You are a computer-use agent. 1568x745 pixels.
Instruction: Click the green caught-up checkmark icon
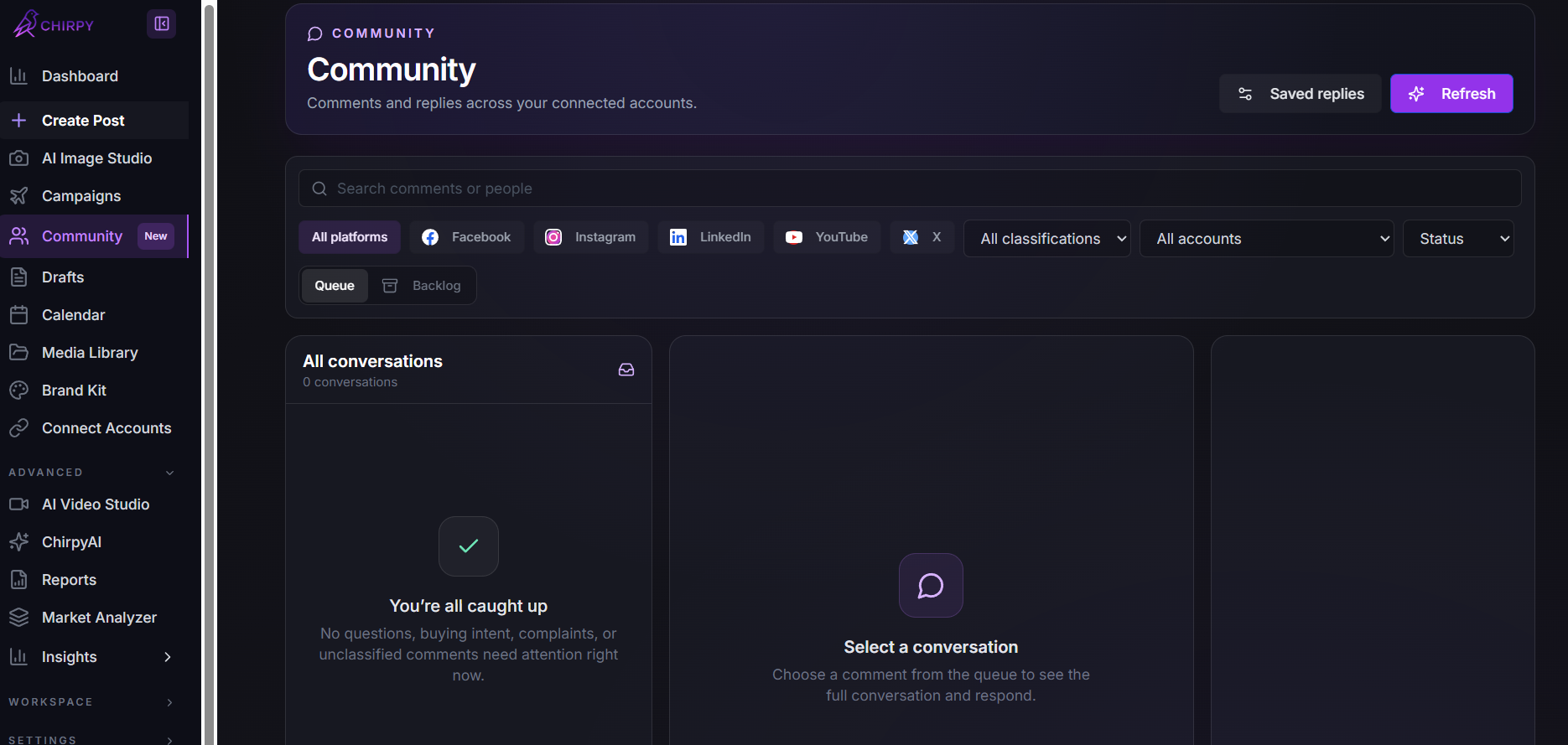[x=469, y=546]
